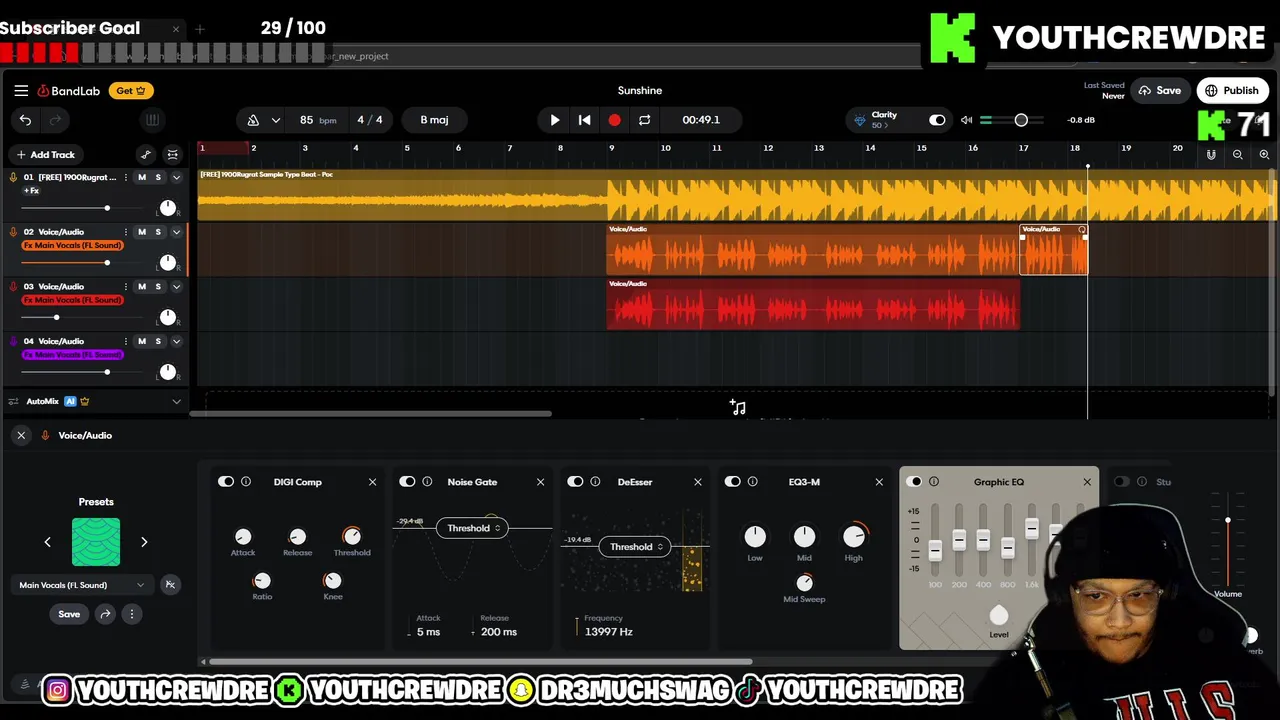
Task: Click the 85 bpm tempo field
Action: point(317,120)
